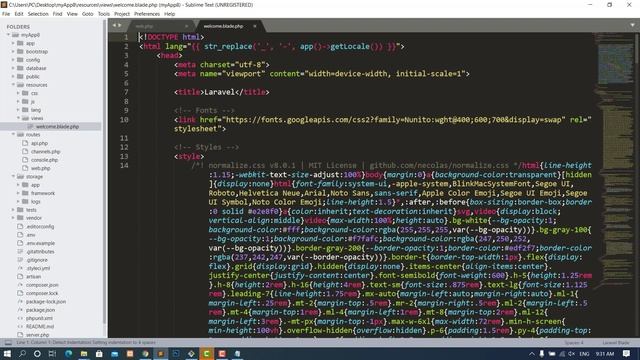The height and width of the screenshot is (360, 640).
Task: Open channels.php from routes folder
Action: [x=45, y=151]
